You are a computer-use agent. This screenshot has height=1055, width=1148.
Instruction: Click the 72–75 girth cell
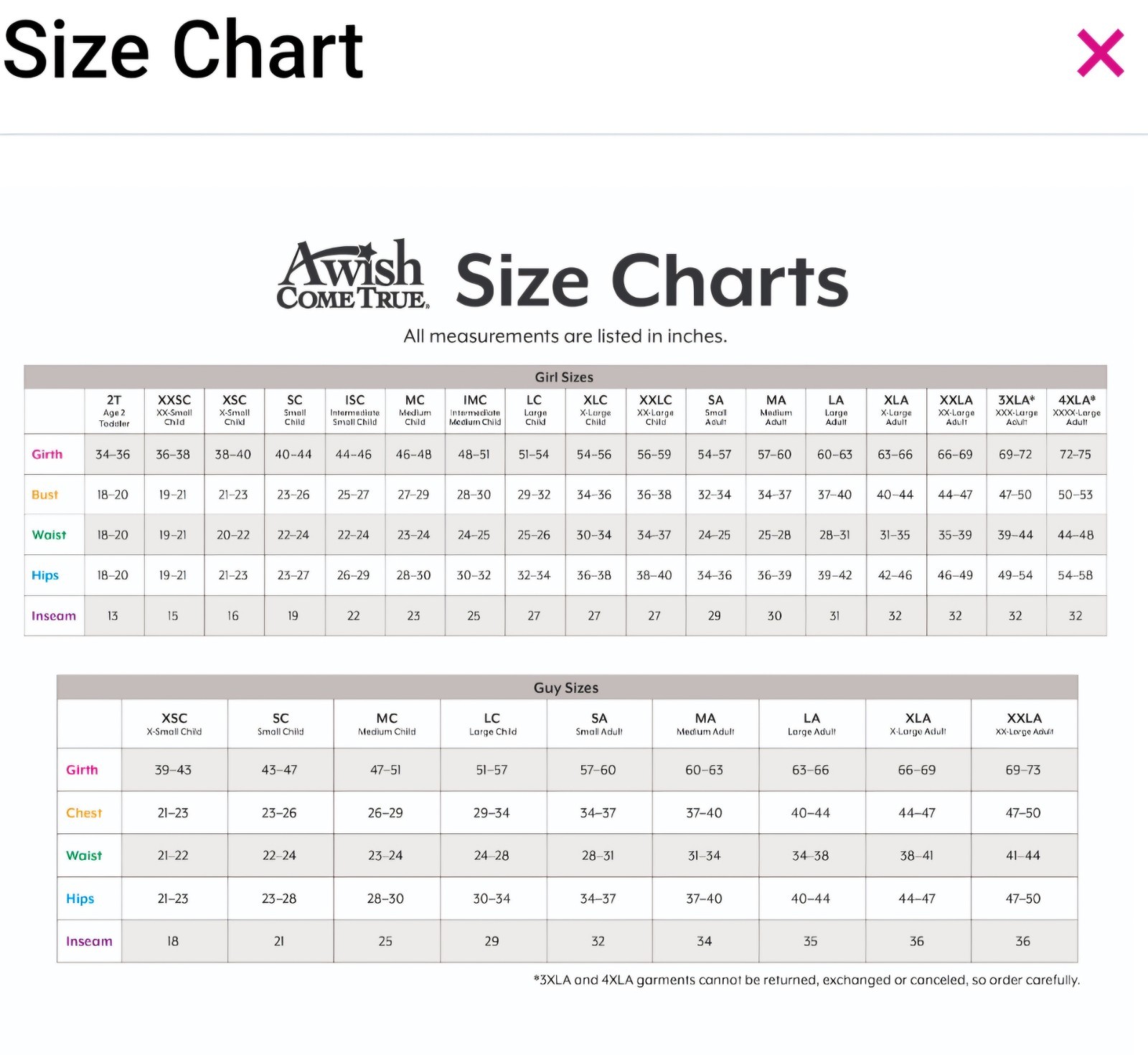(x=1076, y=454)
